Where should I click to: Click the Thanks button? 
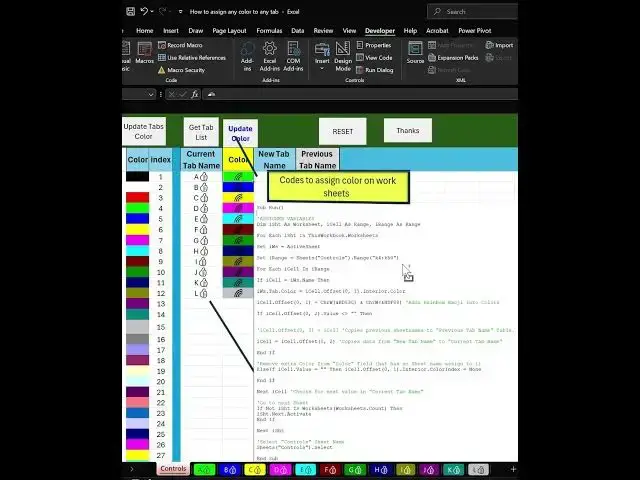pos(408,131)
